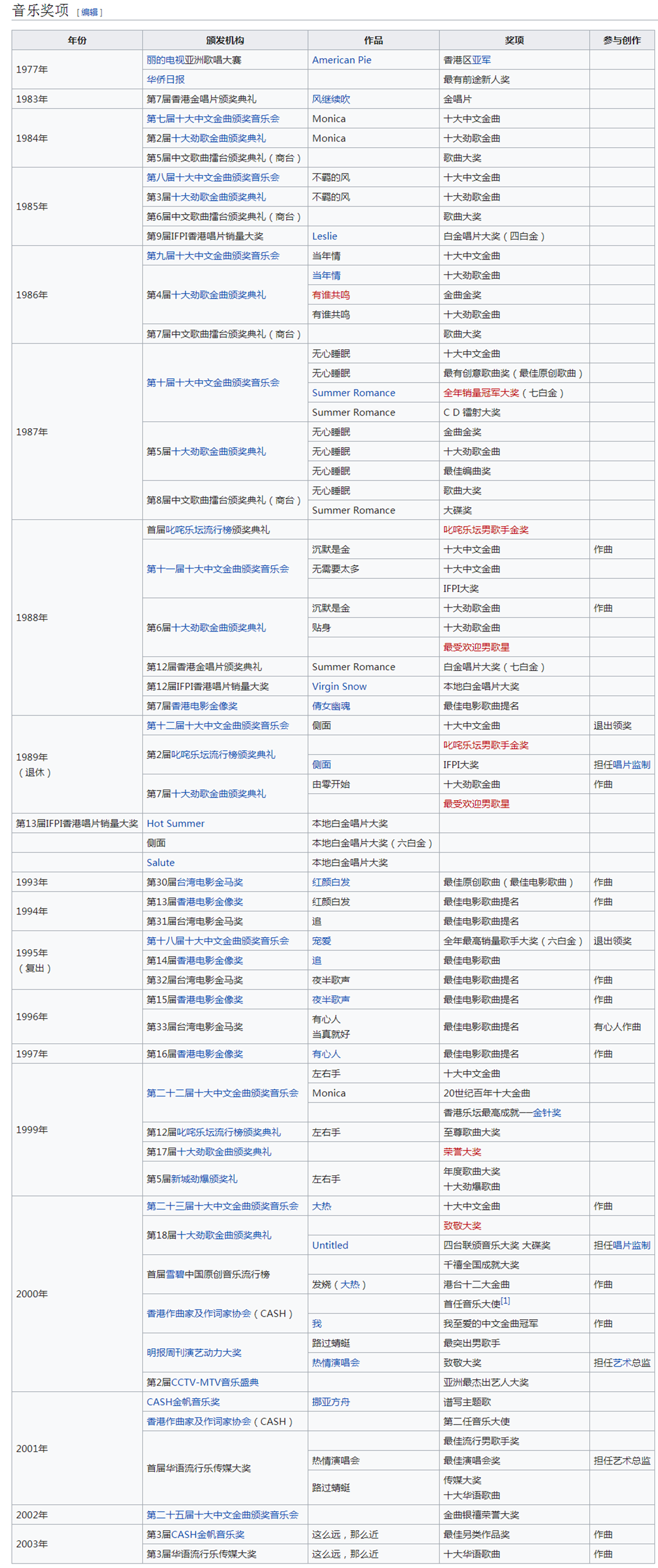Viewport: 658px width, 1568px height.
Task: Open 第二十二届十大中文金曲颁奖音乐会 link
Action: 222,1093
